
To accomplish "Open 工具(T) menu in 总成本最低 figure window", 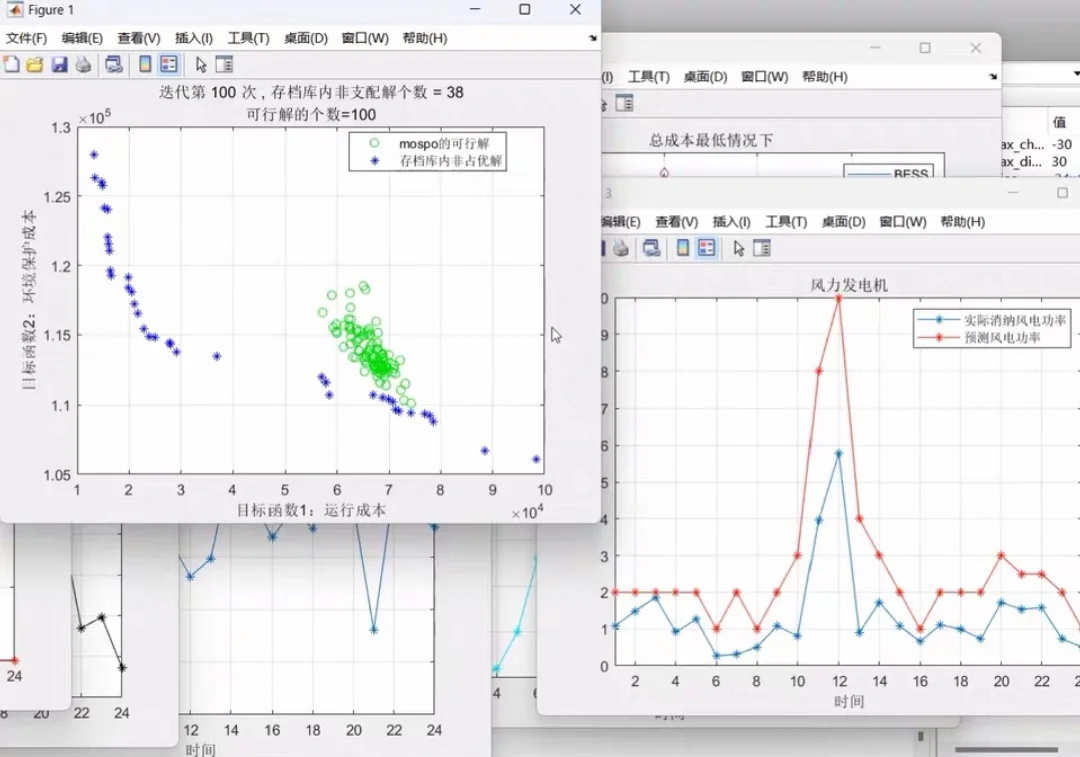I will coord(648,76).
